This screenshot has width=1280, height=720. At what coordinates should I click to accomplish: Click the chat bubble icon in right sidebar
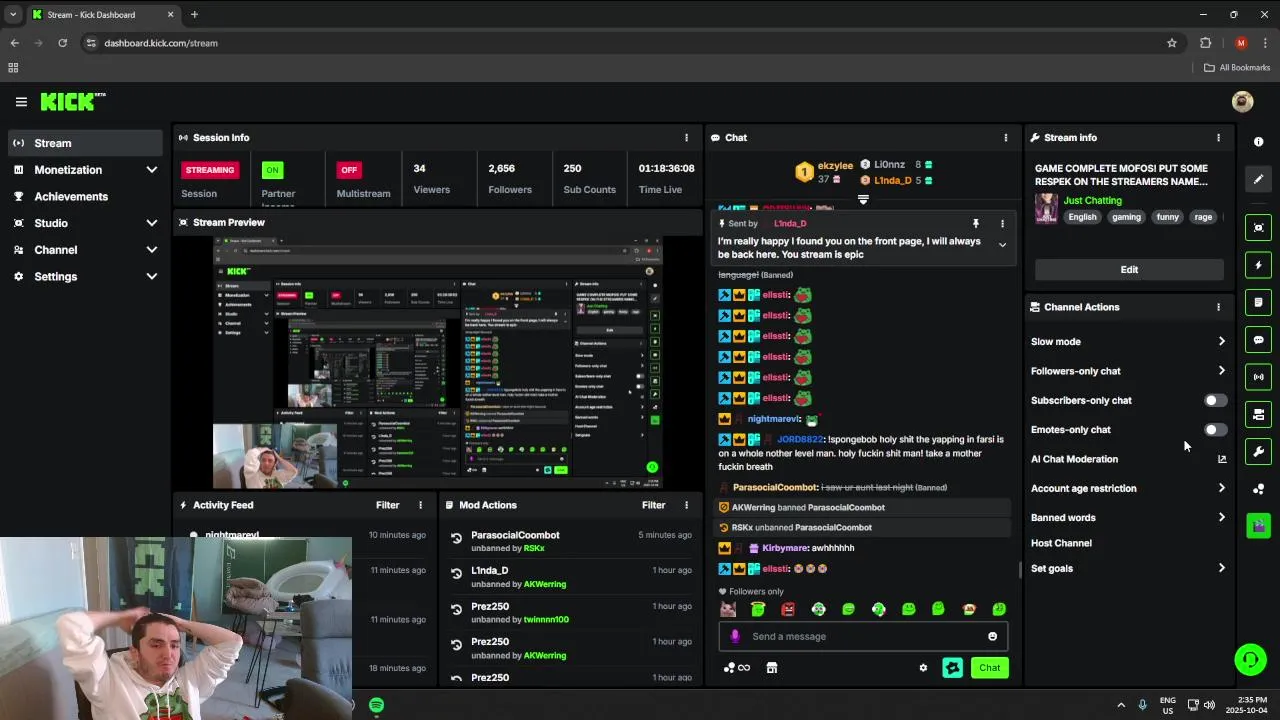tap(1259, 340)
